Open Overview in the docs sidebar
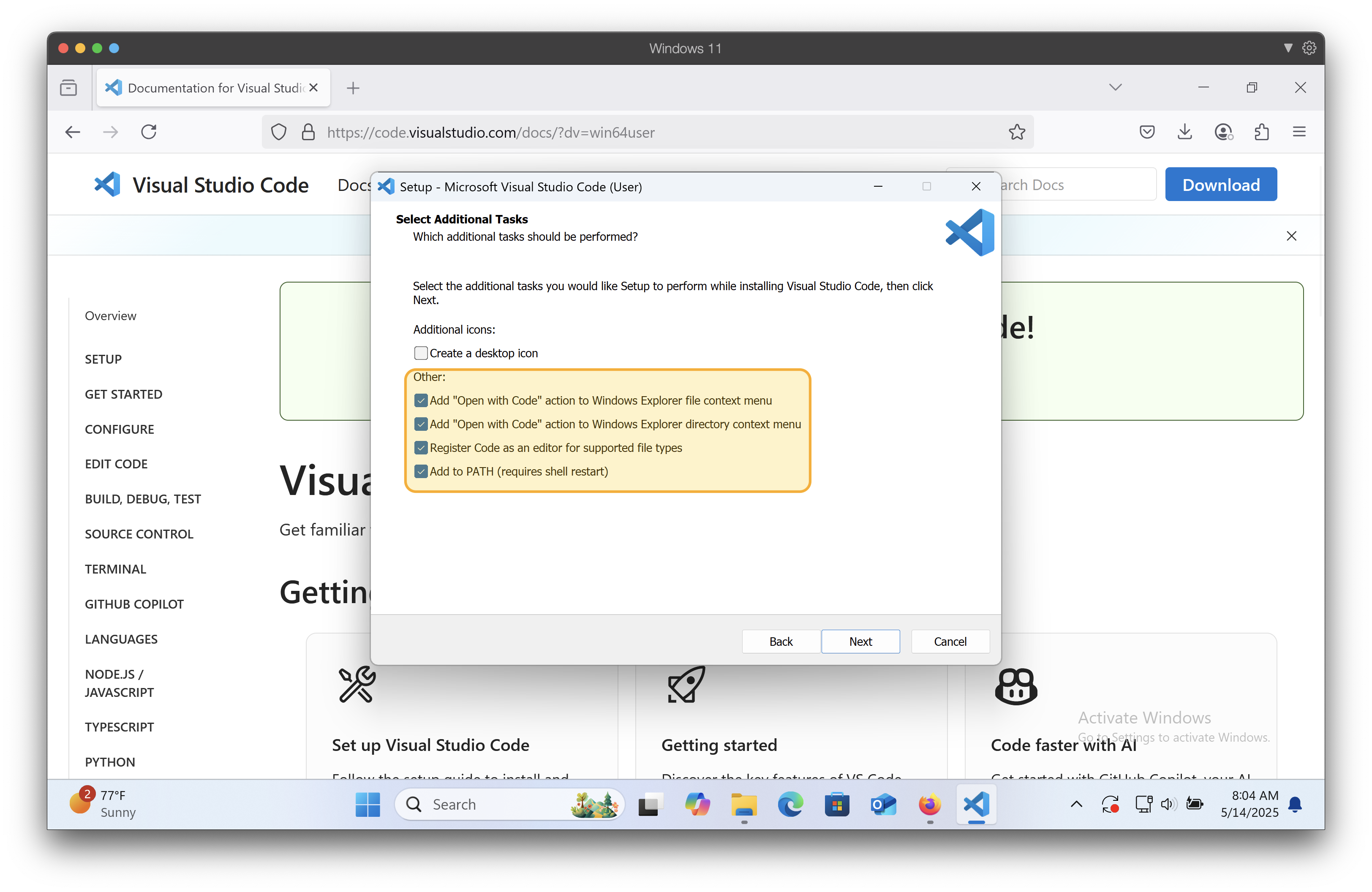The width and height of the screenshot is (1372, 892). [x=111, y=316]
